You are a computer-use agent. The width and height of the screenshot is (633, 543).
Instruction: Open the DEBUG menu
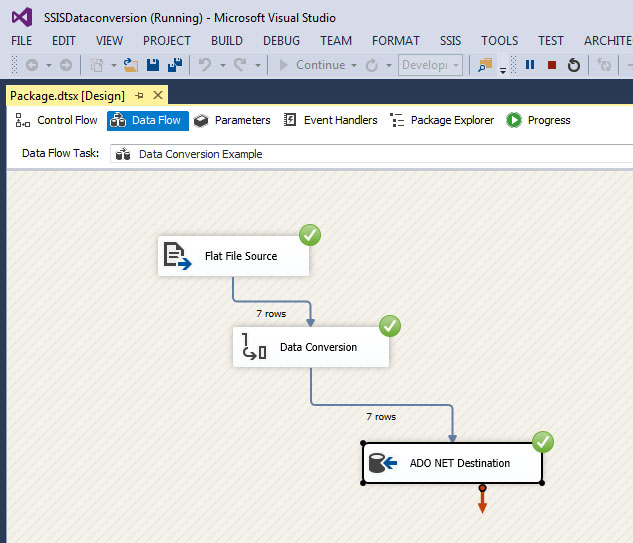[281, 41]
